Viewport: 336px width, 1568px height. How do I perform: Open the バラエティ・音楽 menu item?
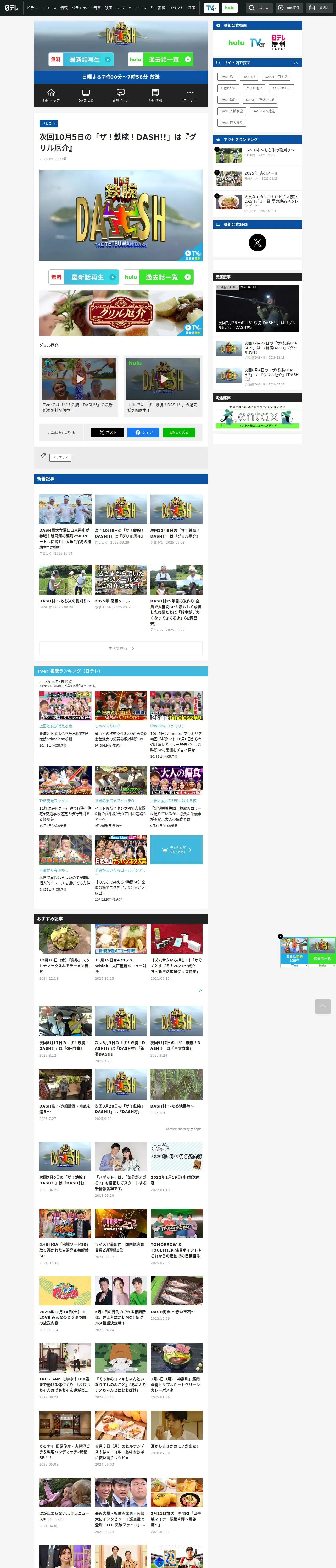[x=86, y=8]
